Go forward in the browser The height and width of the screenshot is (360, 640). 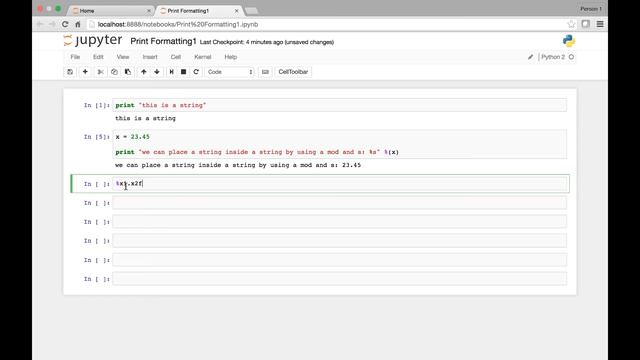52,24
